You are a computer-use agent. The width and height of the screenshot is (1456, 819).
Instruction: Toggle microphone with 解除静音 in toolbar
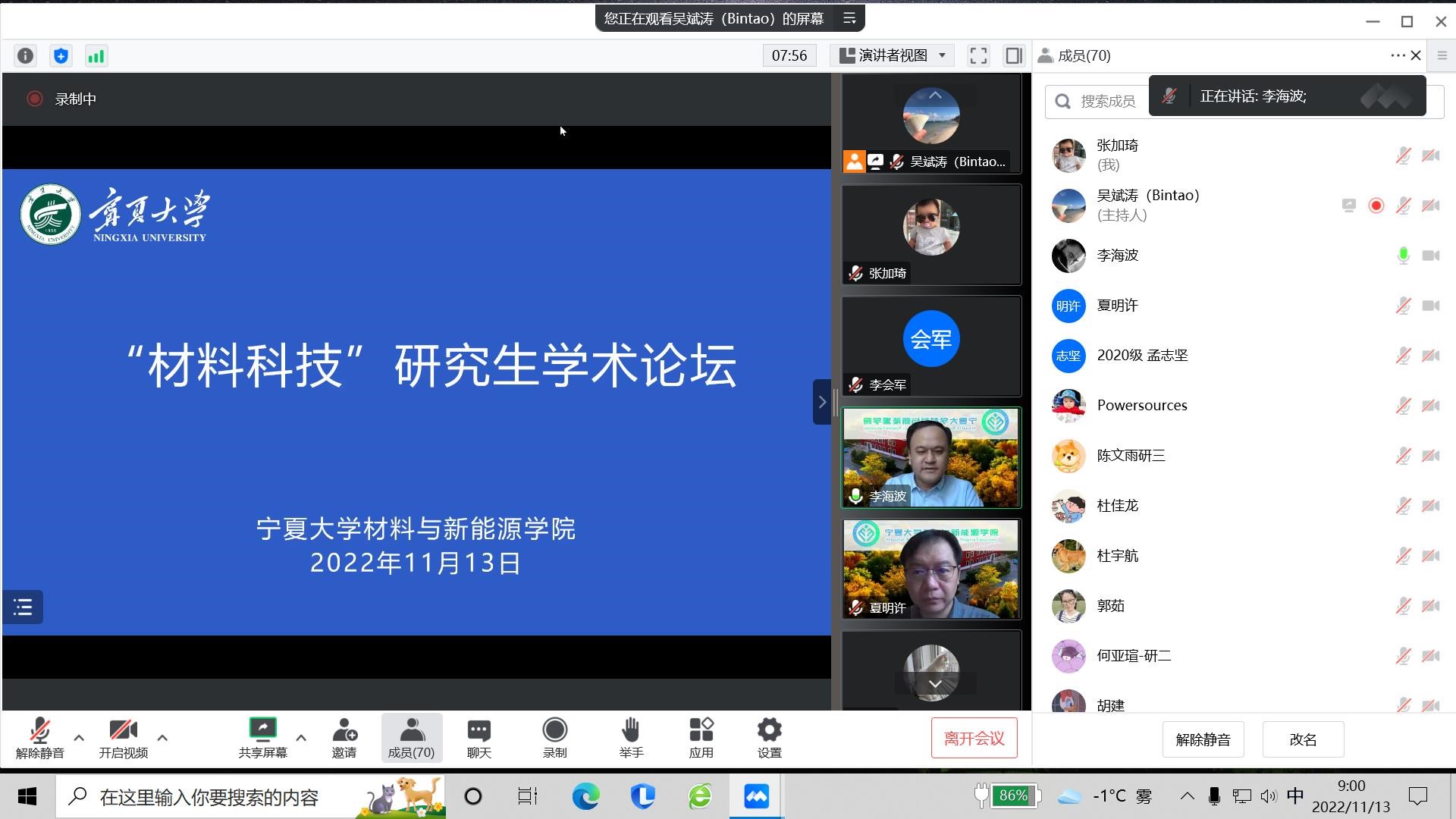(39, 737)
